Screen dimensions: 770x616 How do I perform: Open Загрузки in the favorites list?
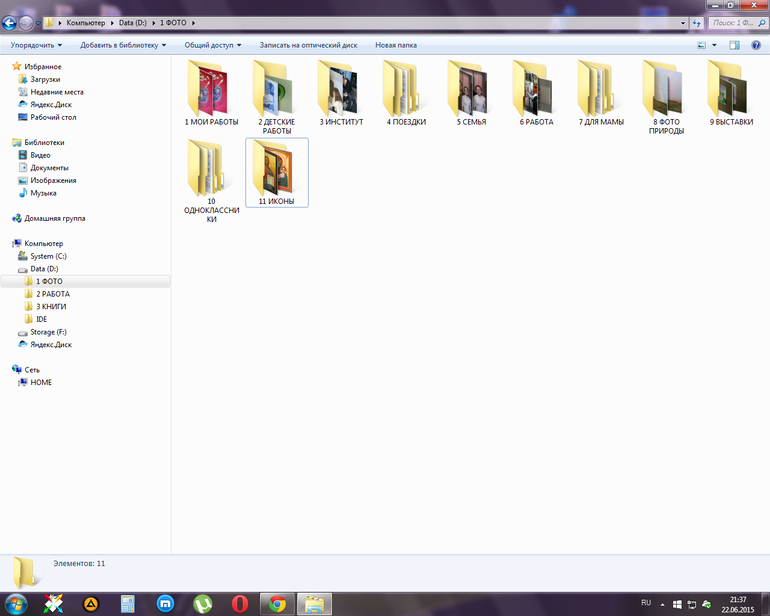click(x=45, y=79)
